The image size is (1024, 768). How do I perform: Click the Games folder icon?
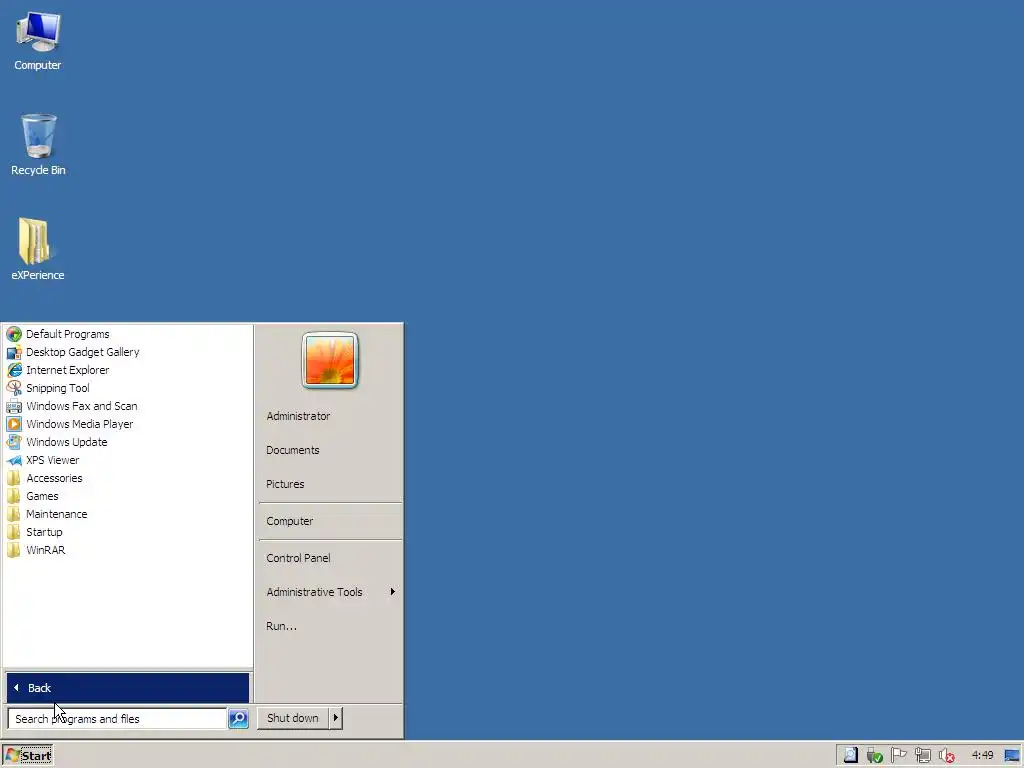click(x=14, y=496)
